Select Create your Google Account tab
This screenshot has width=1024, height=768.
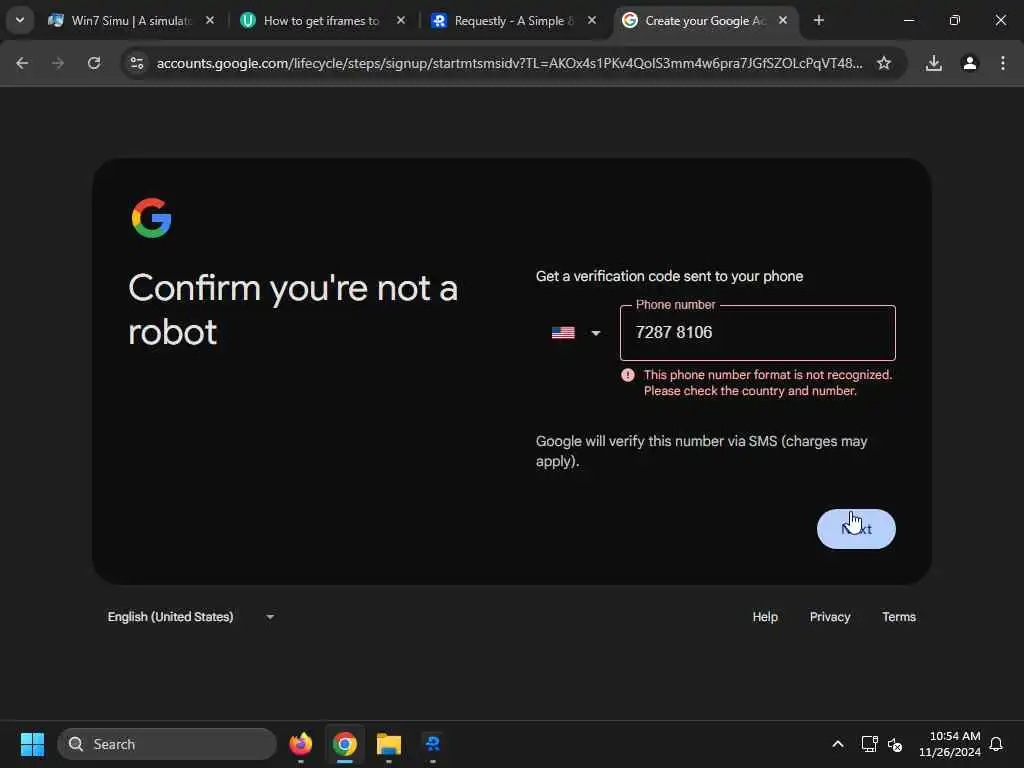(705, 21)
